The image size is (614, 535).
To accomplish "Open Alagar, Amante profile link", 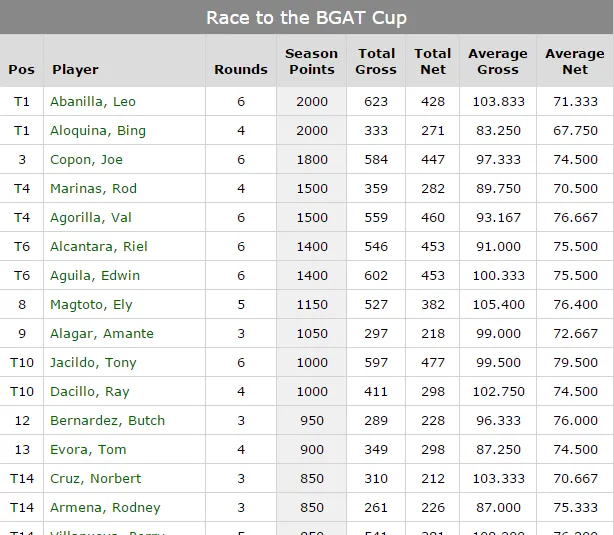I will (103, 334).
